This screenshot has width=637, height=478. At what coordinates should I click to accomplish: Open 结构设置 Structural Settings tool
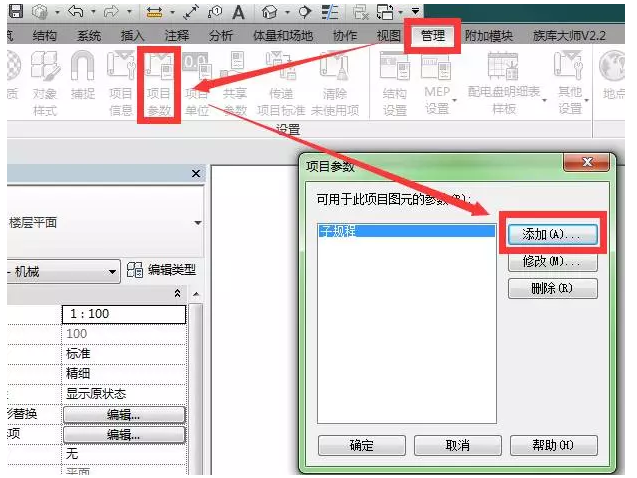tap(394, 84)
